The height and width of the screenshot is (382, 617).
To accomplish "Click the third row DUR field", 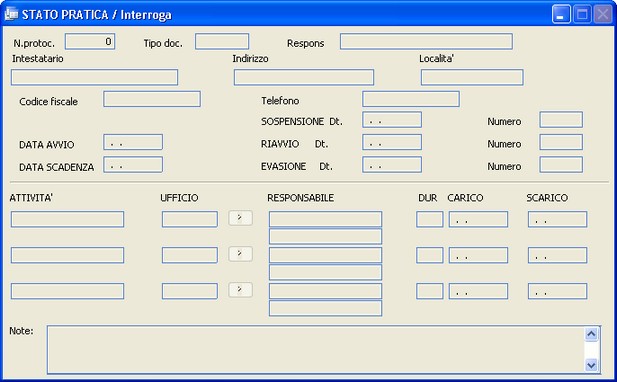I will point(430,291).
